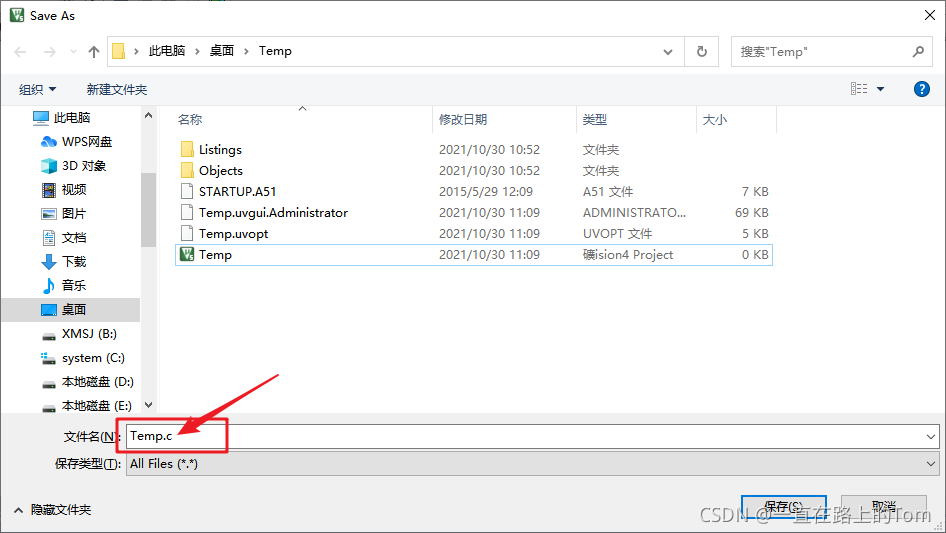
Task: Click the navigation pane scroll up arrow
Action: (x=148, y=115)
